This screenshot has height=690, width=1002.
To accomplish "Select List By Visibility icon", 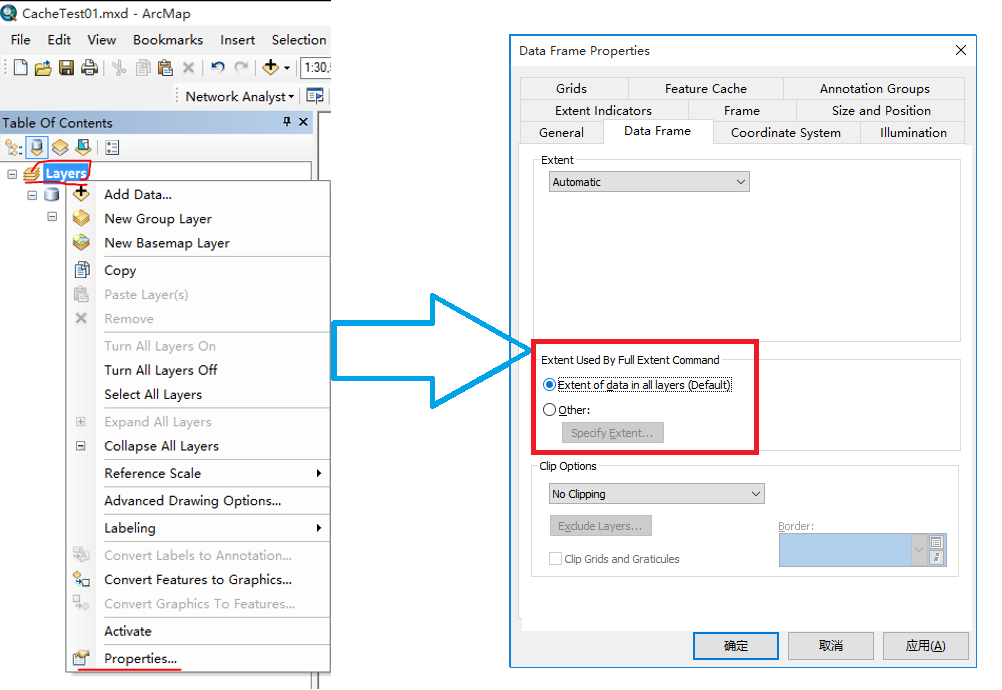I will 60,148.
